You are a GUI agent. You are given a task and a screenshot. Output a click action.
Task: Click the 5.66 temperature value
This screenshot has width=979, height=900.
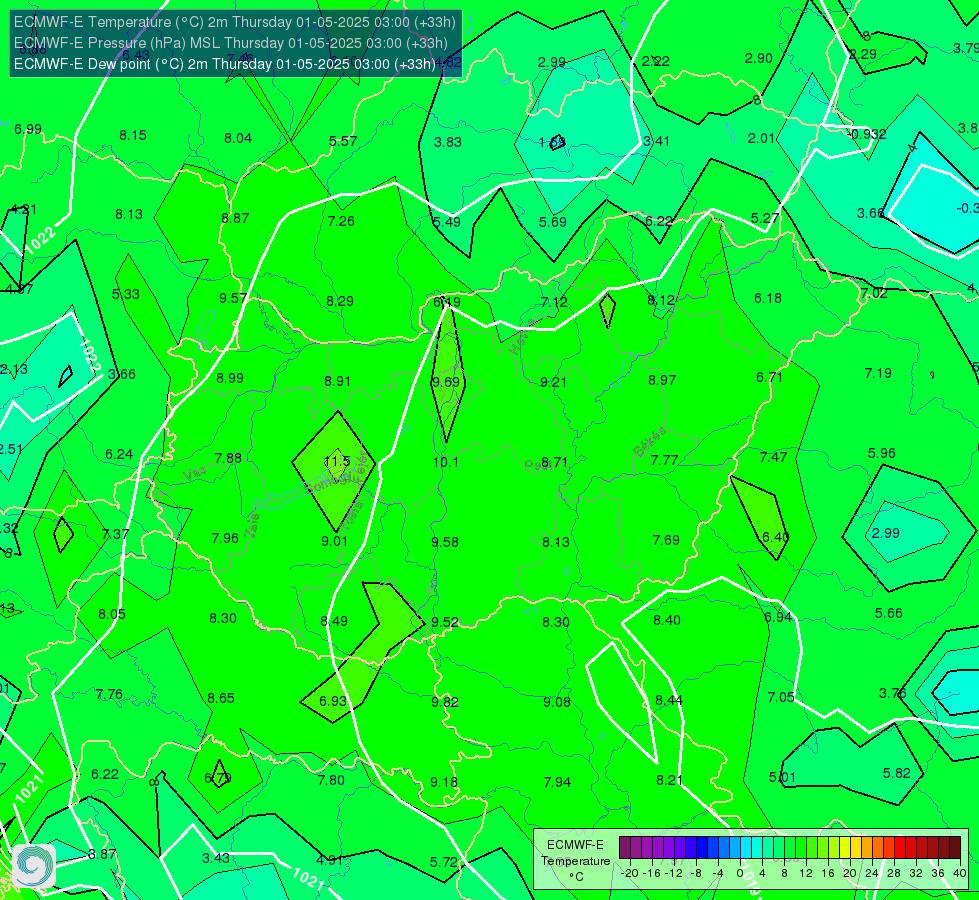click(888, 613)
